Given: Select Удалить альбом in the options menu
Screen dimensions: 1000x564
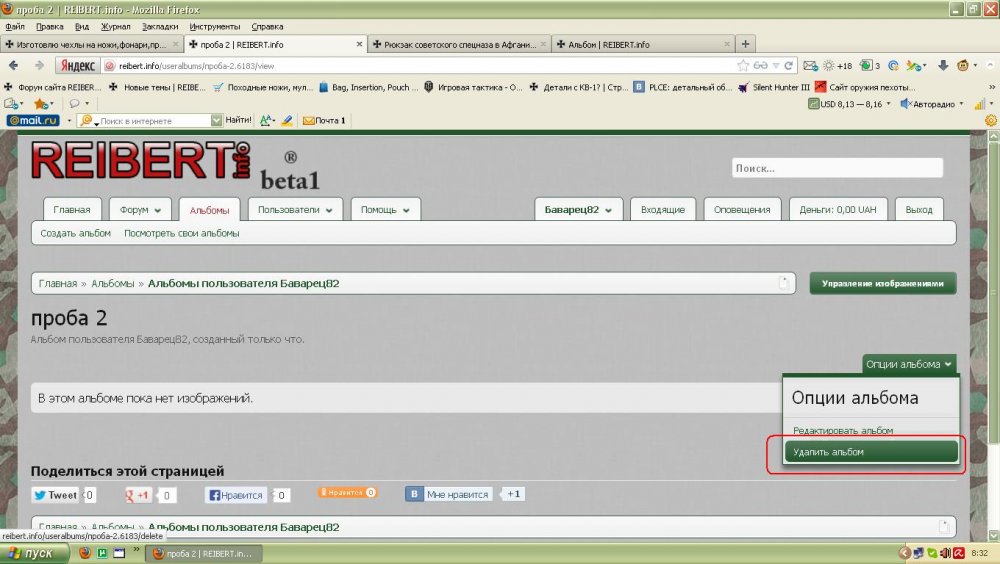Looking at the screenshot, I should [871, 452].
